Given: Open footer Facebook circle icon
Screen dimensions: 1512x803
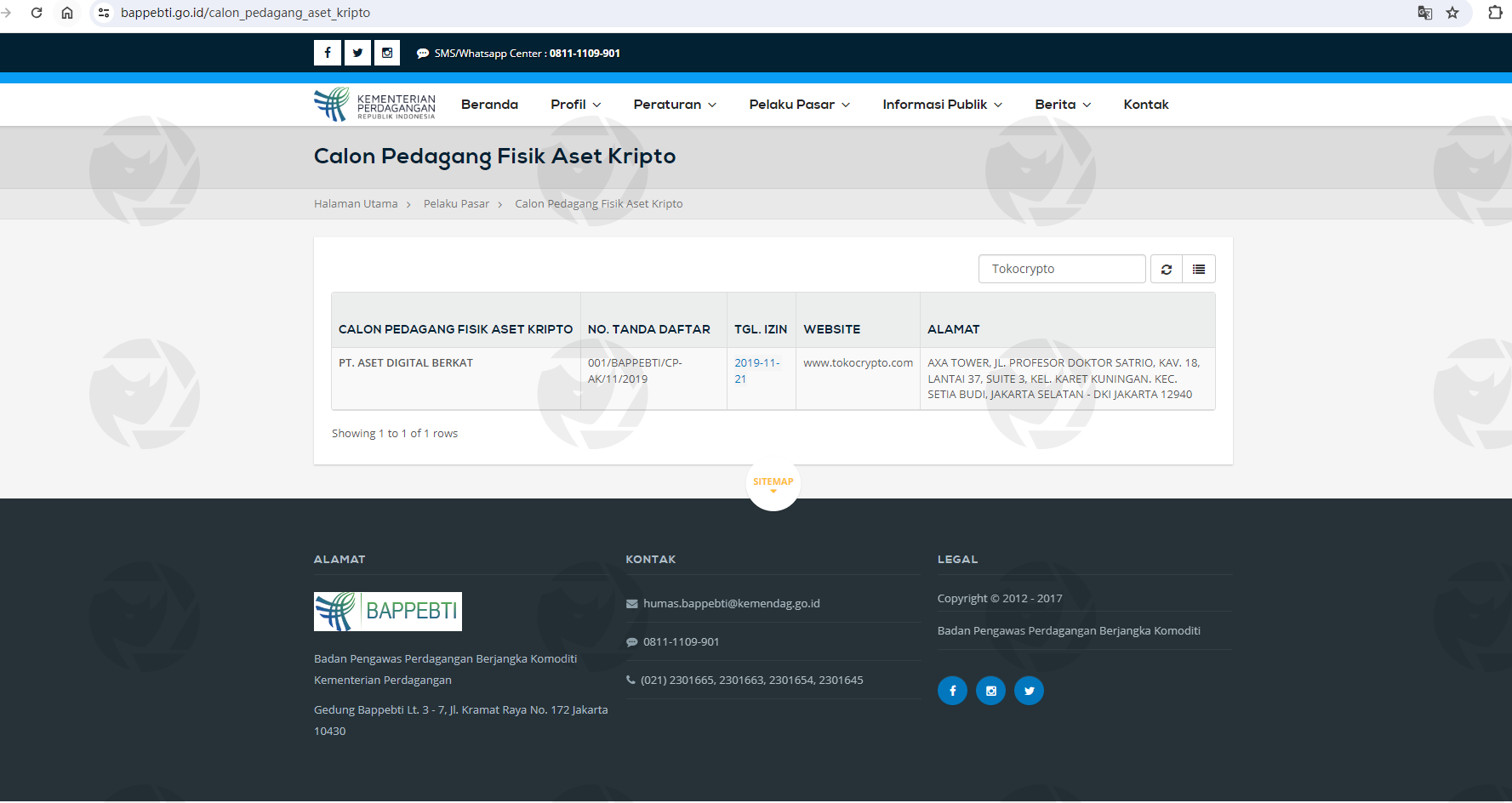Looking at the screenshot, I should [x=952, y=691].
